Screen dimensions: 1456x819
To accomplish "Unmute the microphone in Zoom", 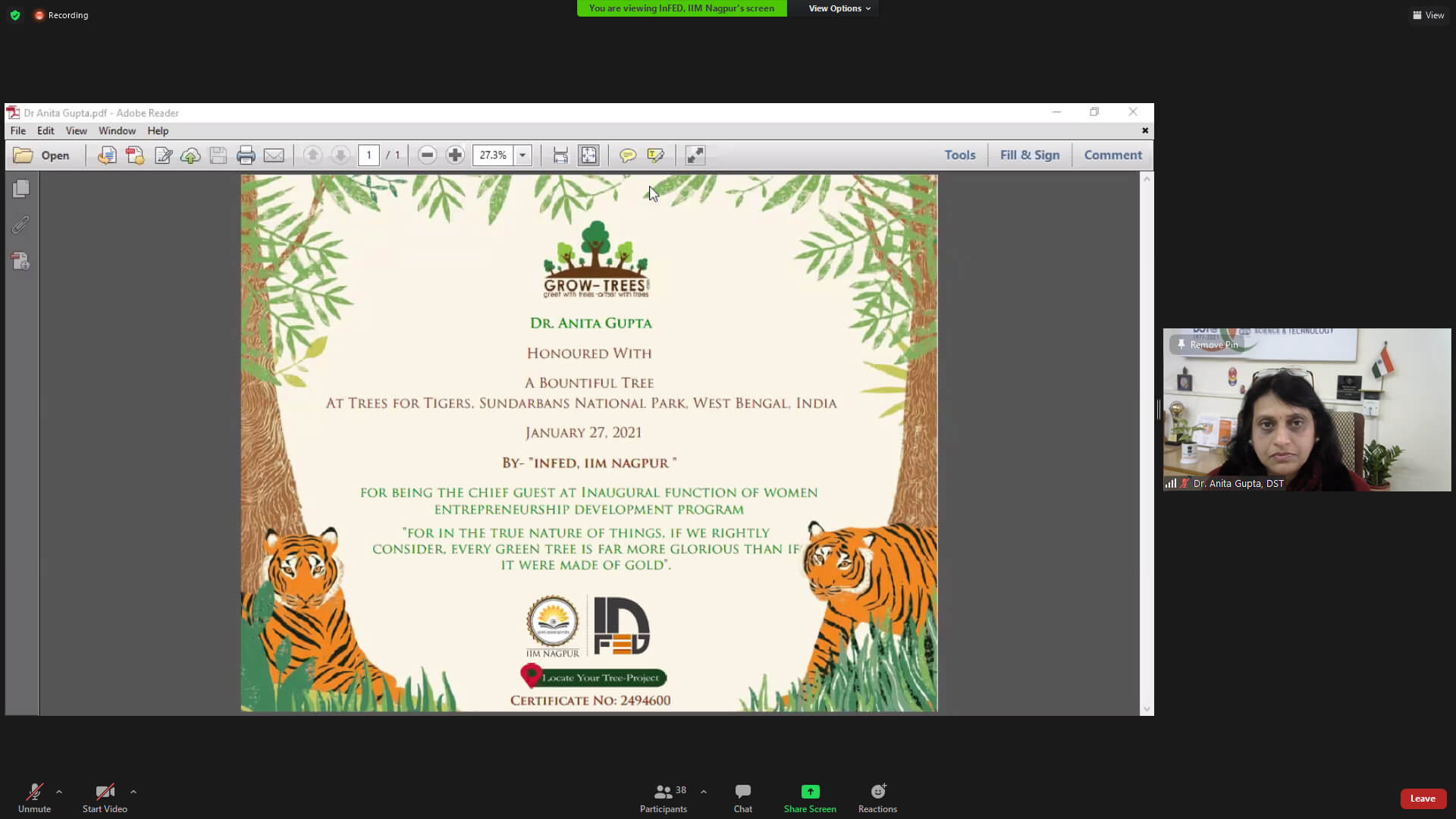I will pos(34,799).
